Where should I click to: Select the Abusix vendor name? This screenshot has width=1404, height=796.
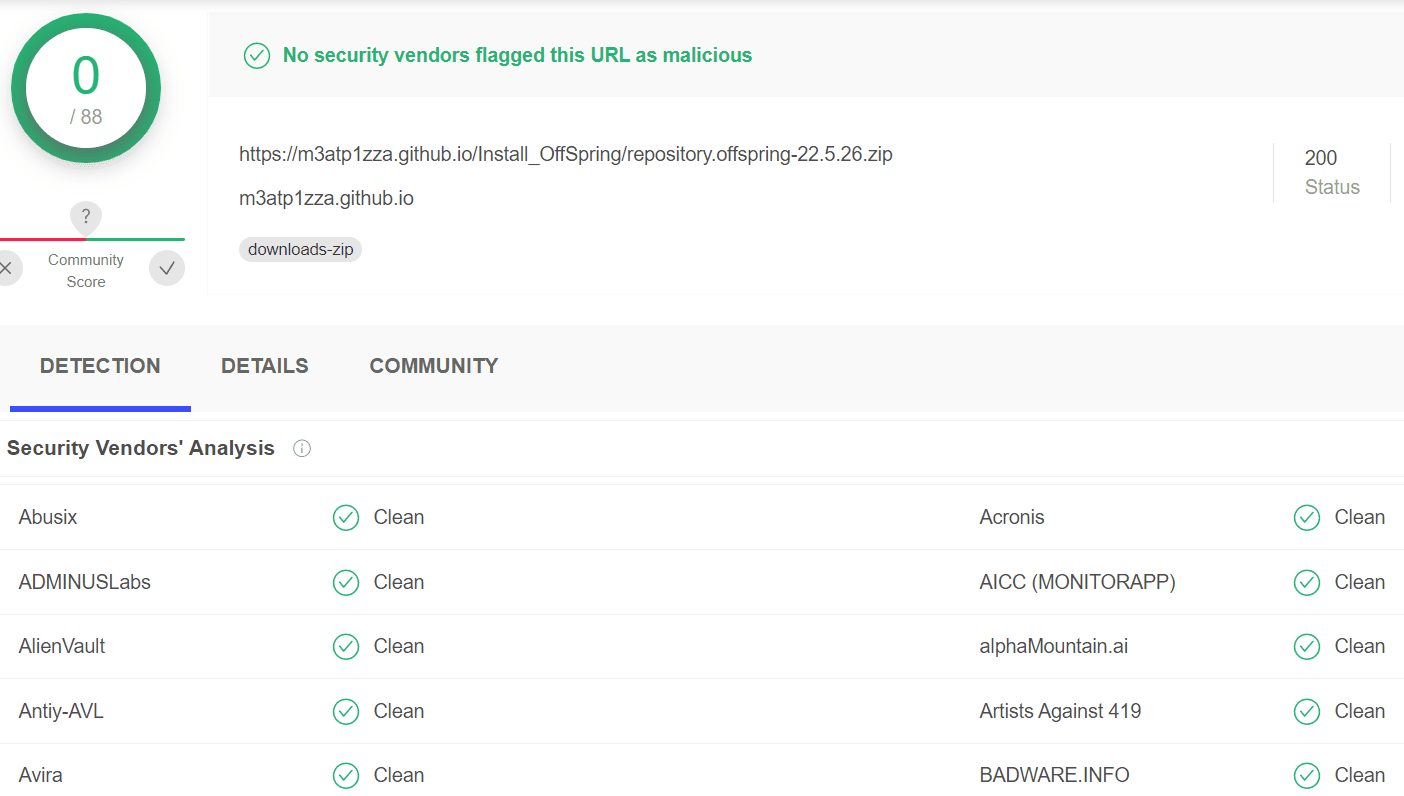(x=48, y=517)
